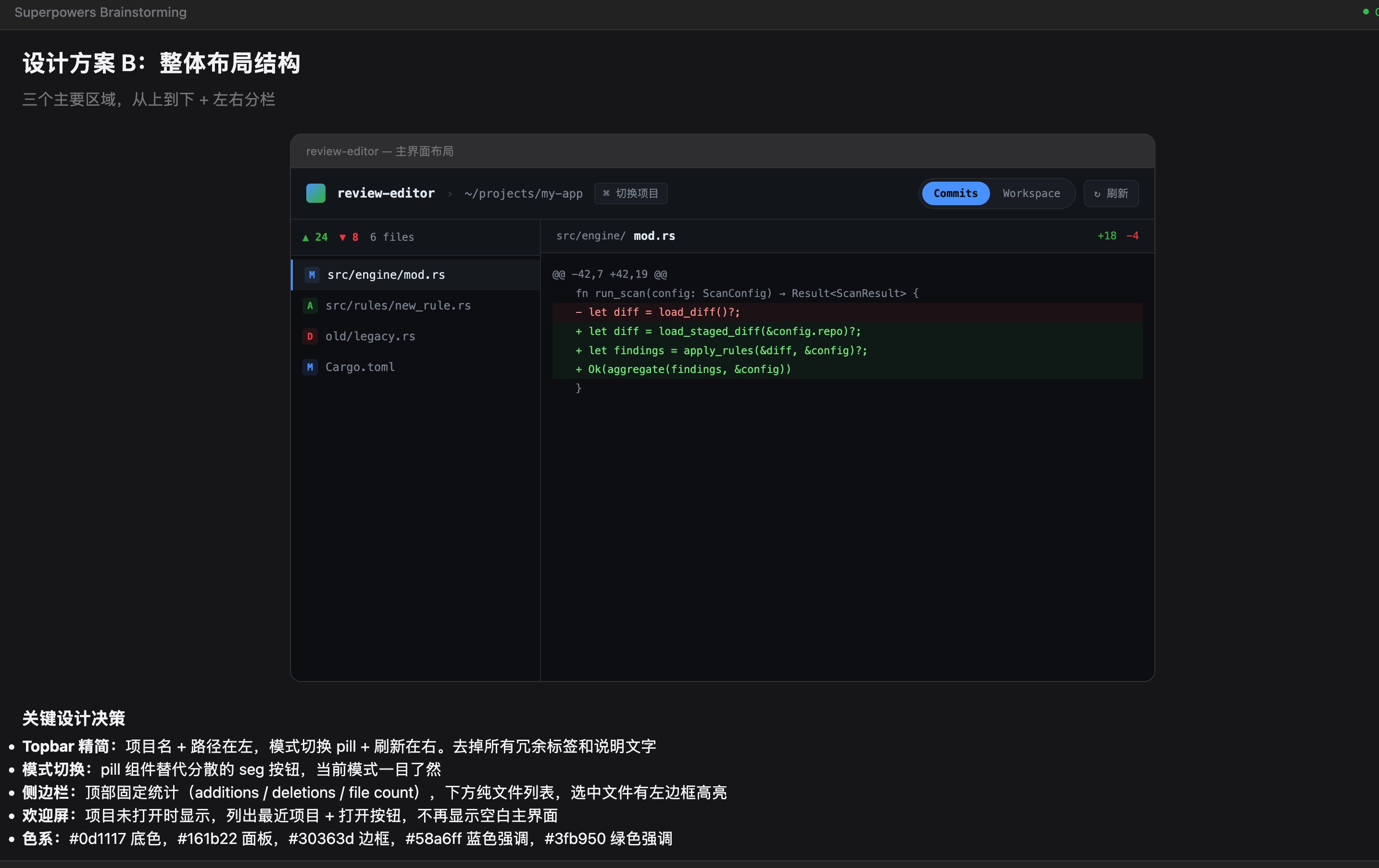Click the green additions triangle showing 24
The height and width of the screenshot is (868, 1379).
(x=306, y=237)
